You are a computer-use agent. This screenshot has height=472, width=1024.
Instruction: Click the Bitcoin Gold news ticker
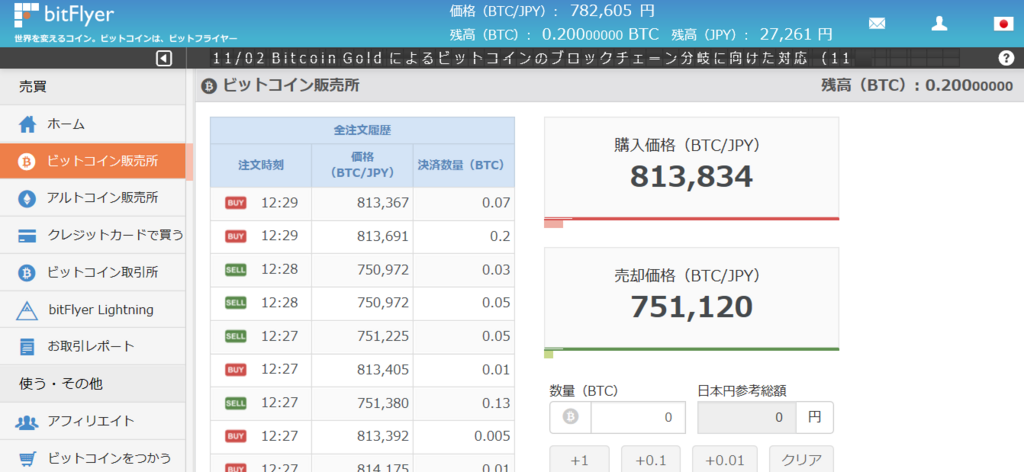coord(531,59)
